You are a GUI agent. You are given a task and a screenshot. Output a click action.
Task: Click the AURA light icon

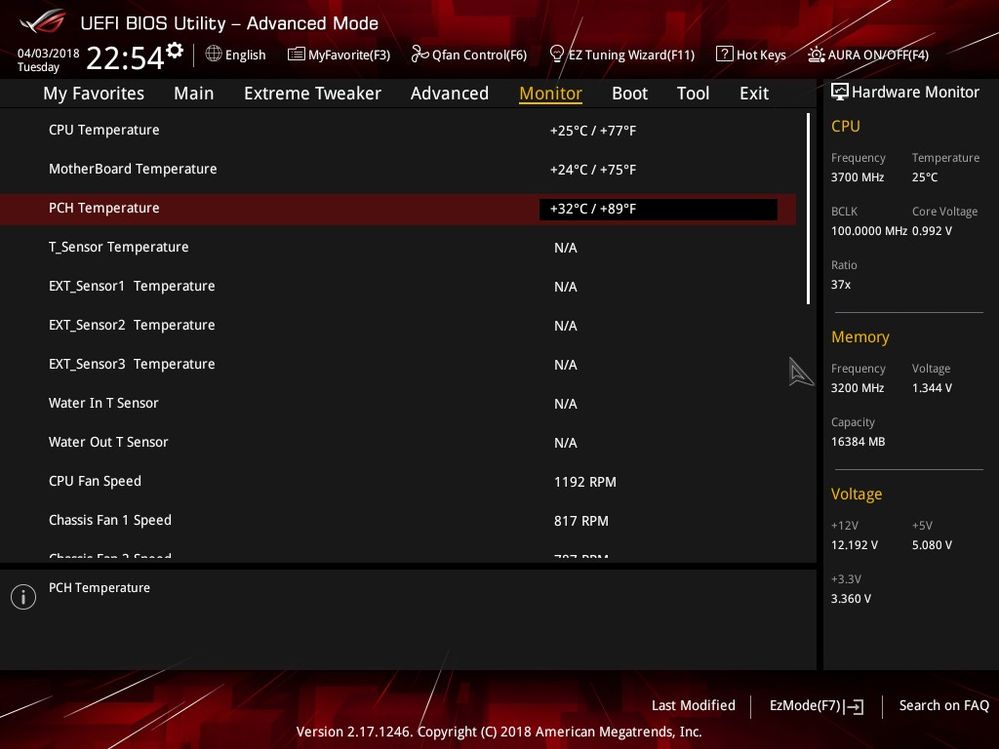816,54
